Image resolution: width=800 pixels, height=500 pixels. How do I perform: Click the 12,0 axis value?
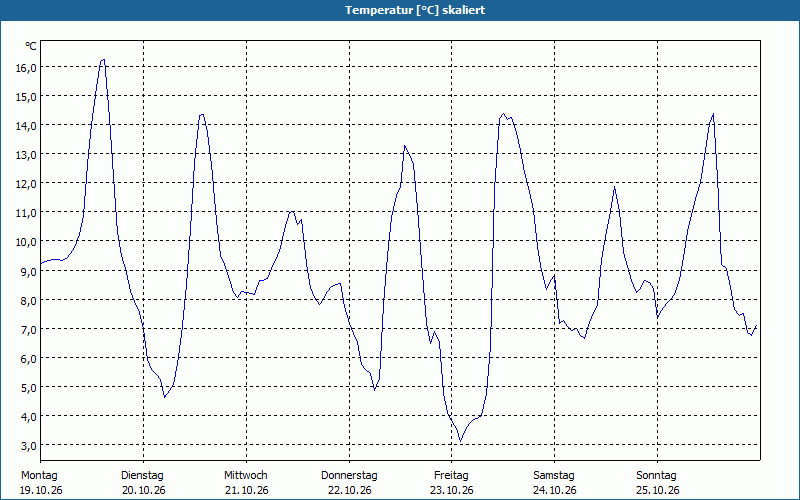pos(26,184)
